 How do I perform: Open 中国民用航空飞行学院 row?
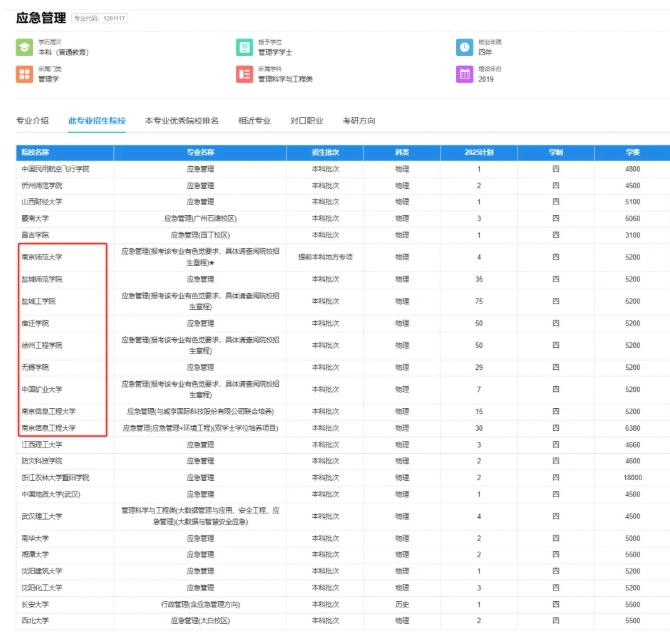(56, 169)
